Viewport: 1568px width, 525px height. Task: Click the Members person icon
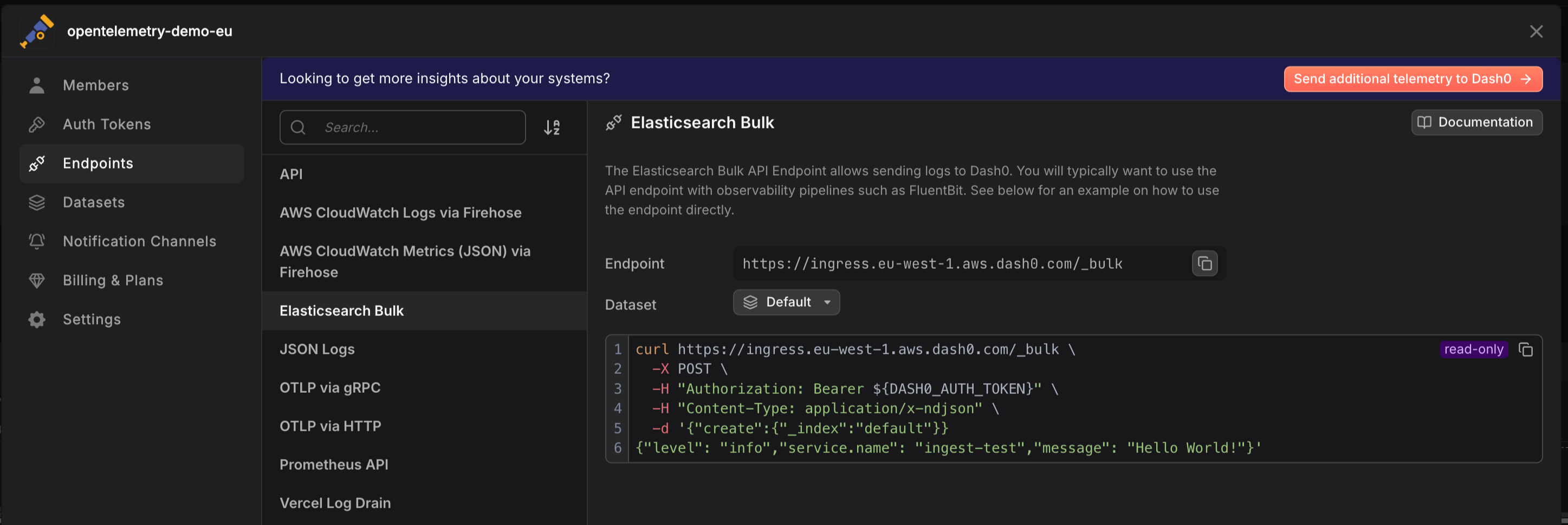(x=36, y=85)
